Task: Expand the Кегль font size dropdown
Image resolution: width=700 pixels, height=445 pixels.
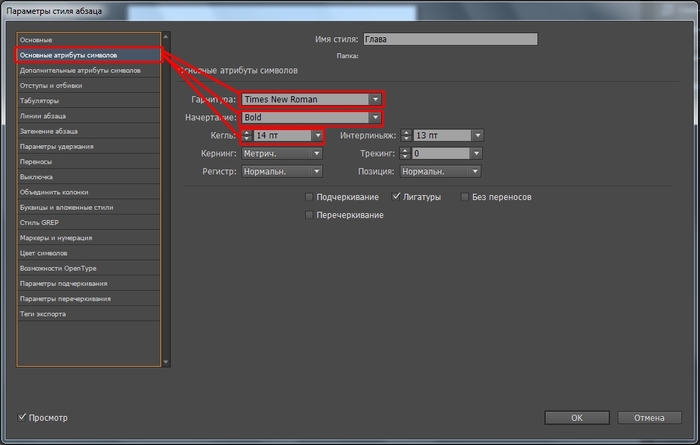Action: click(x=318, y=135)
